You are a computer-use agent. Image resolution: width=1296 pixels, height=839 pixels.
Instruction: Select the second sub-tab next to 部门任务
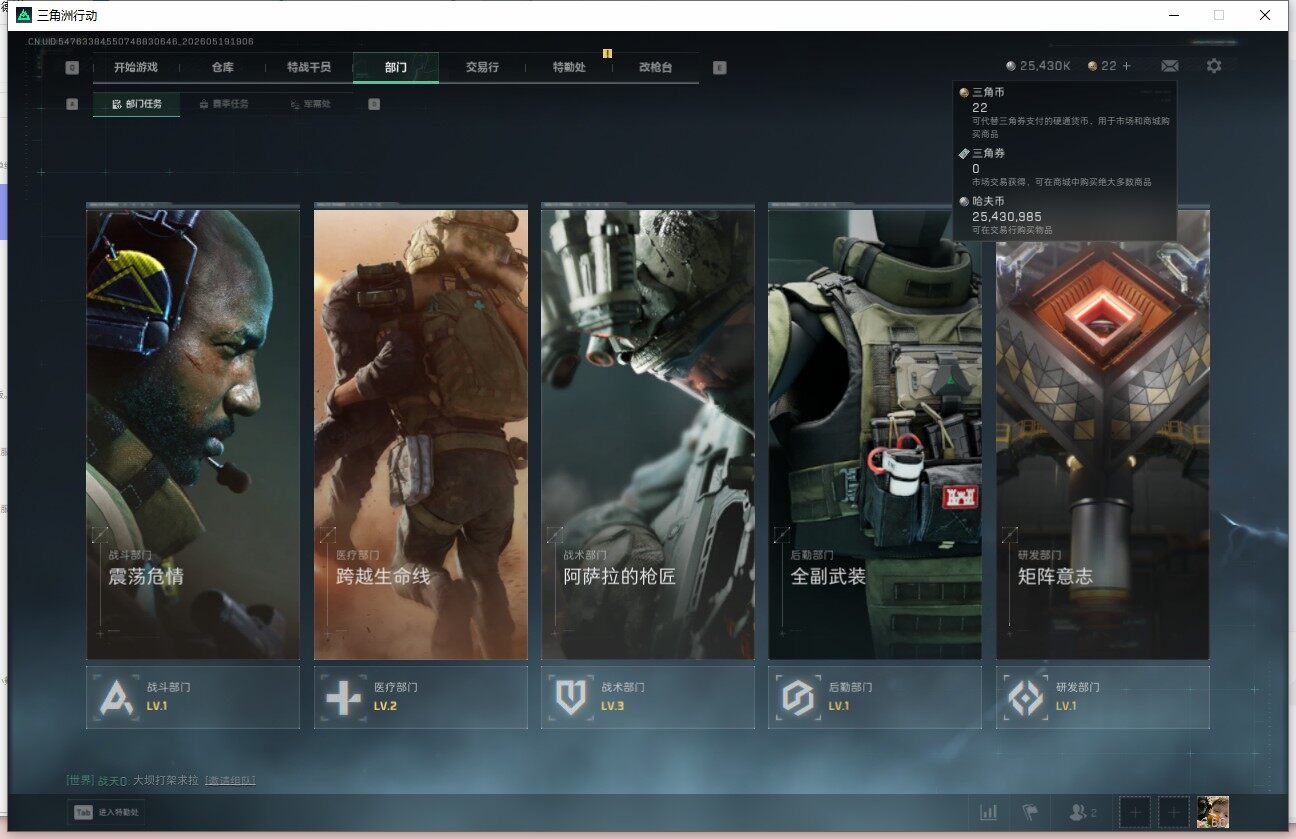tap(224, 104)
